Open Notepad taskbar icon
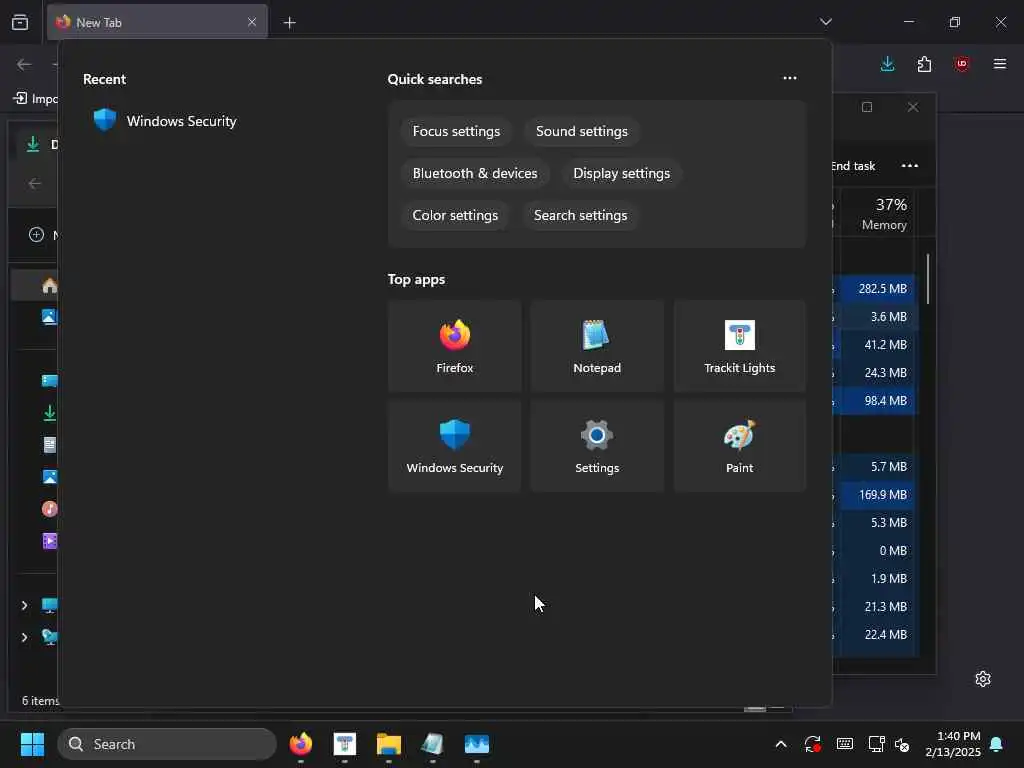This screenshot has height=768, width=1024. 432,744
